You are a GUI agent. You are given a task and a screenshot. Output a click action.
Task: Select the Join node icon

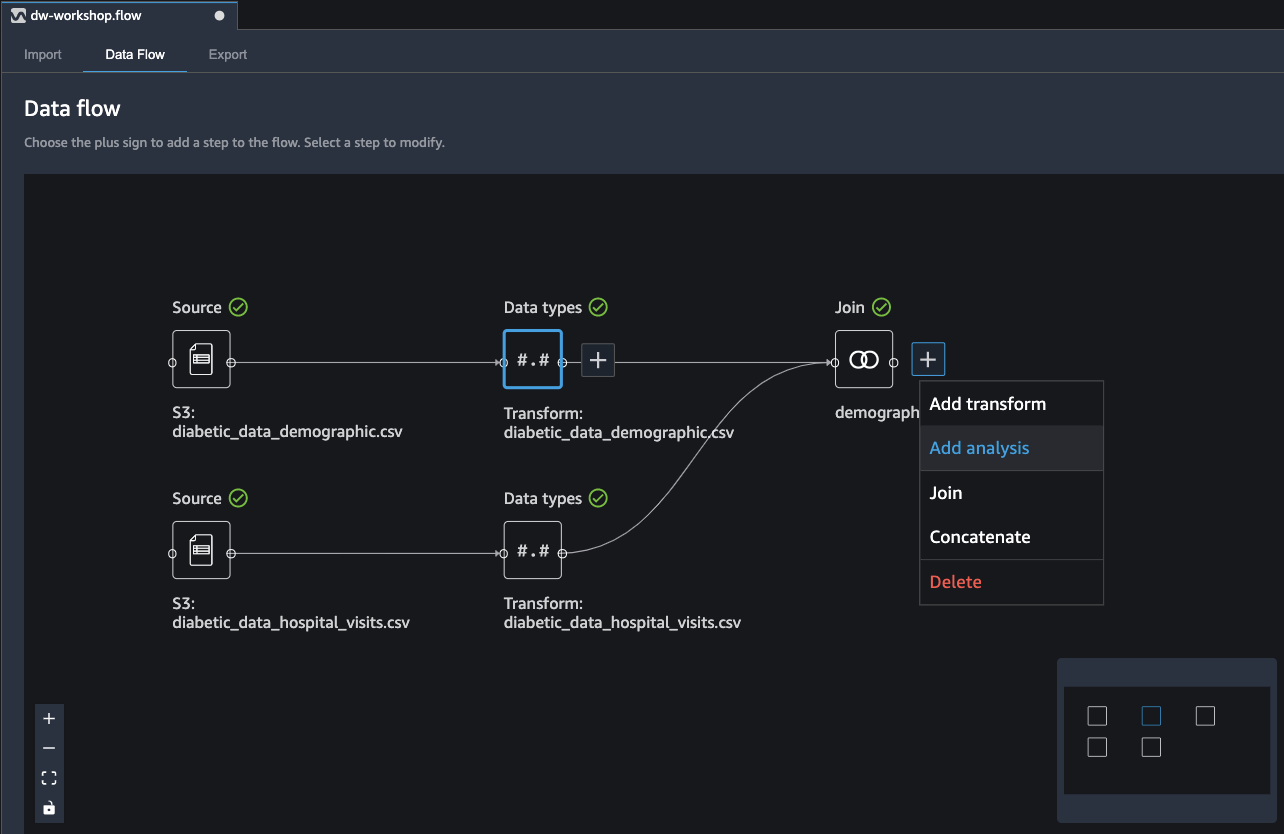pos(864,359)
